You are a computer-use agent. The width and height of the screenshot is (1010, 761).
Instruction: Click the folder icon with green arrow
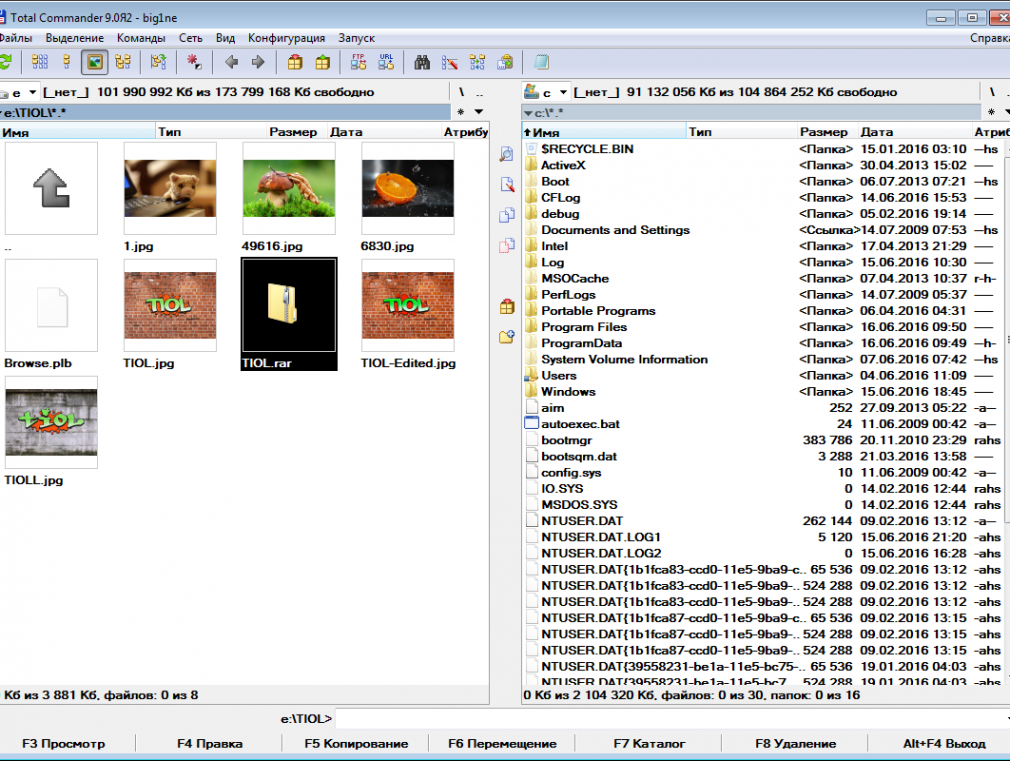[158, 62]
